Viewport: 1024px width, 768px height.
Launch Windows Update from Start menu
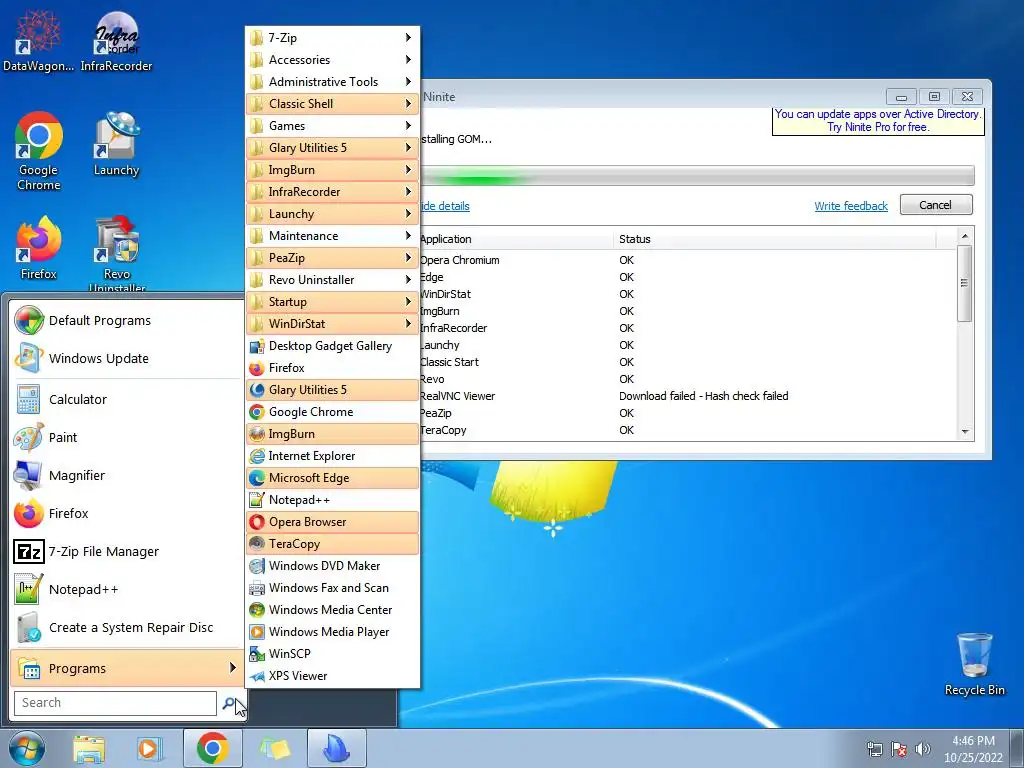click(126, 359)
